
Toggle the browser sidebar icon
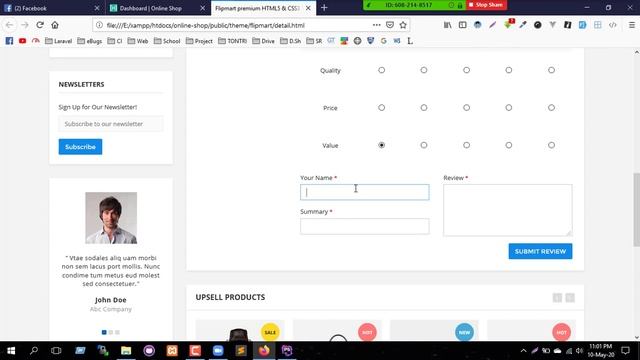[x=462, y=25]
